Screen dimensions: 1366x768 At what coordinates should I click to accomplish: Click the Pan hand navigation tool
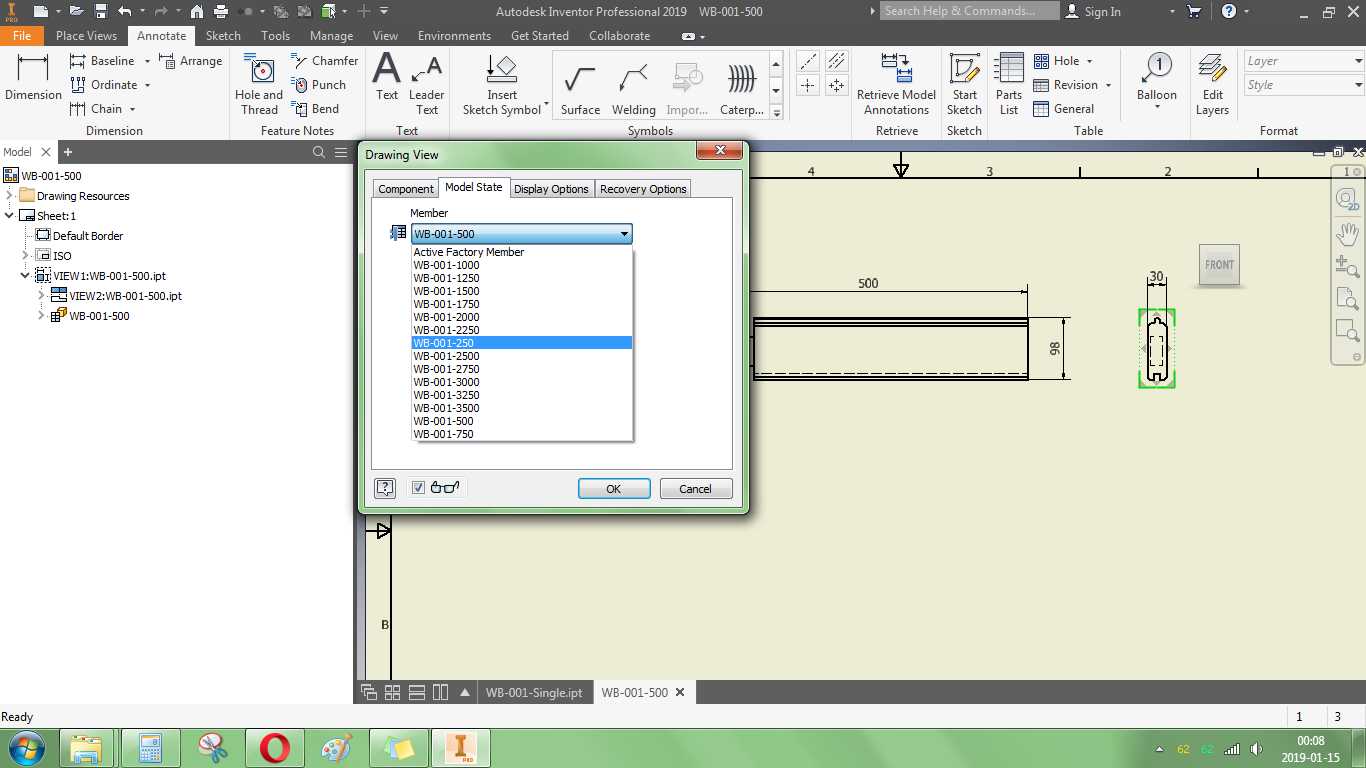(1347, 234)
